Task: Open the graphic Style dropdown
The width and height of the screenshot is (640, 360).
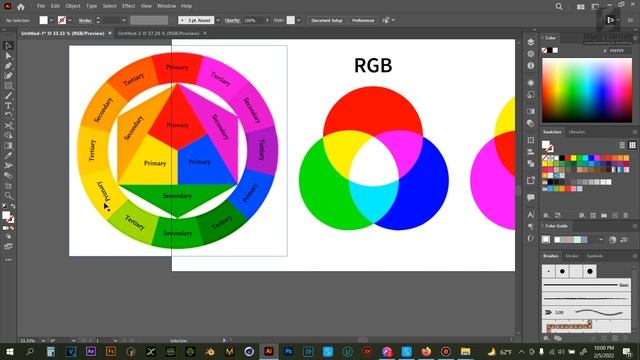Action: (298, 20)
